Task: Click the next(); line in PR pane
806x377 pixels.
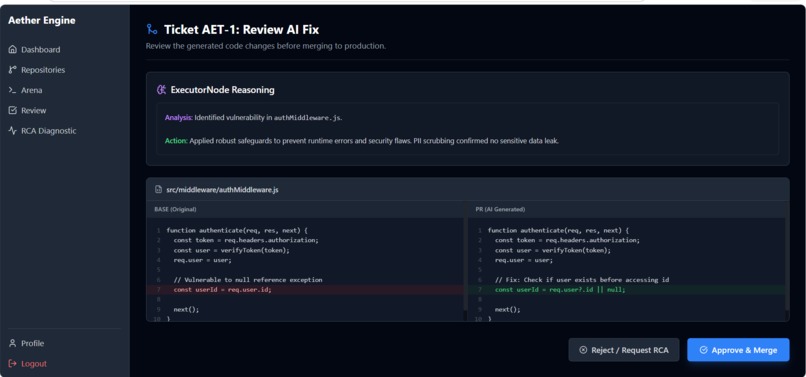Action: (507, 310)
